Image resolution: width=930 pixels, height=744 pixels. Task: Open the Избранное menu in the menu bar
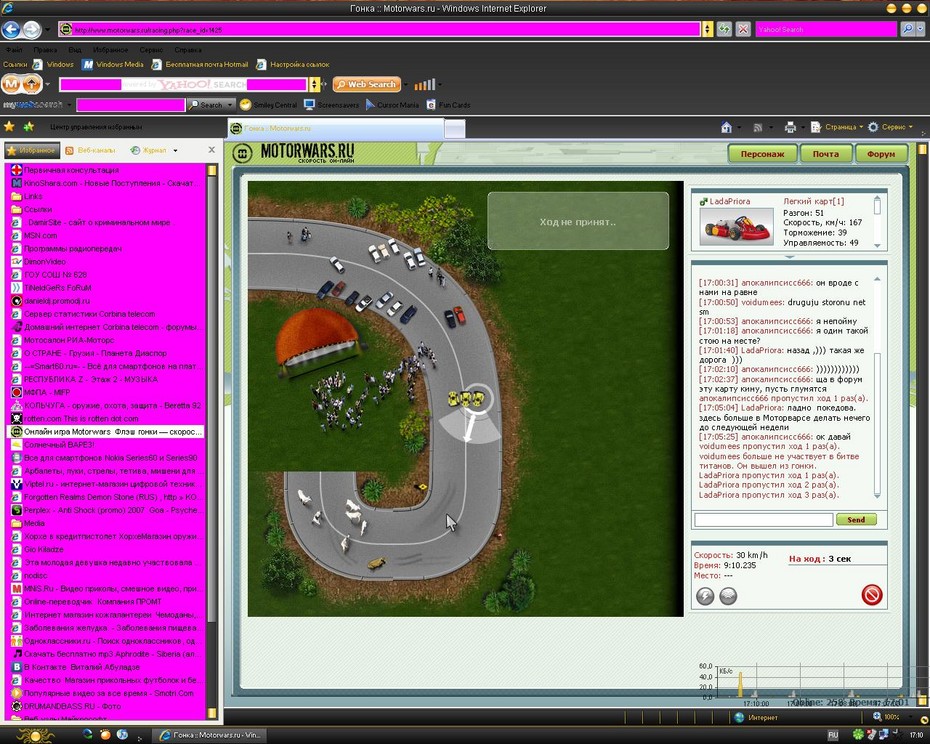click(110, 50)
